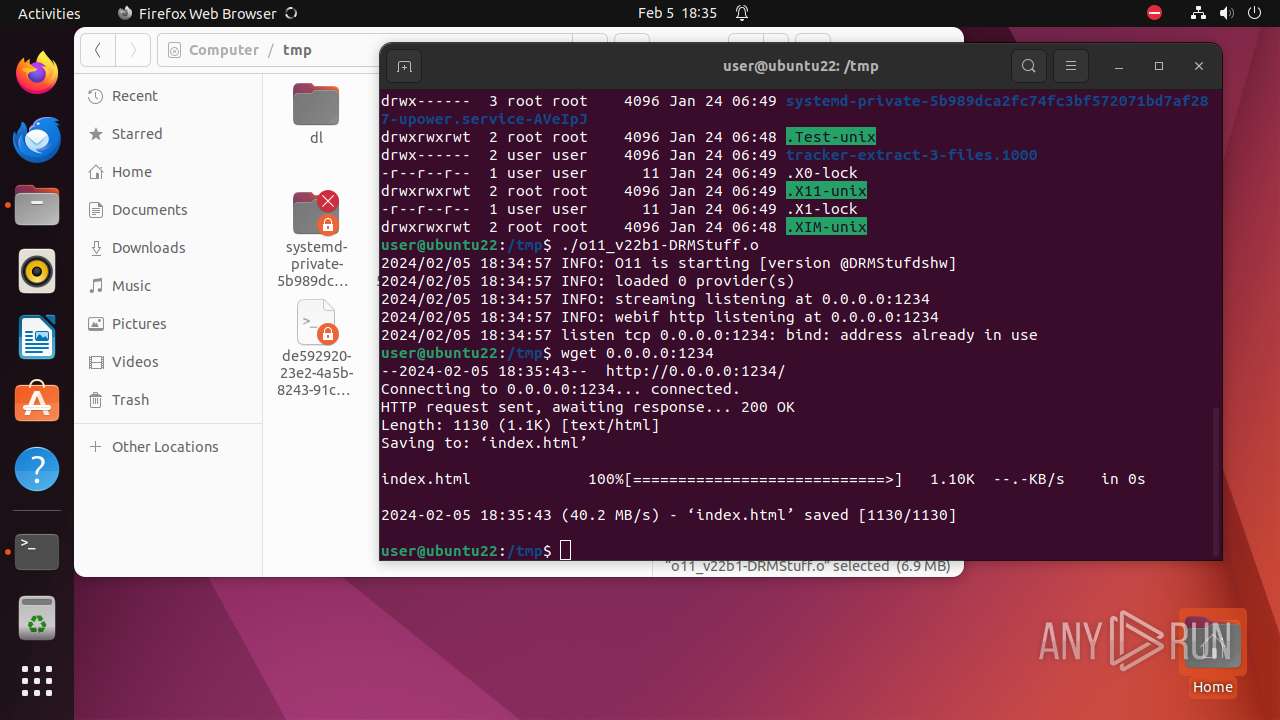Open Trash icon in the dock
This screenshot has width=1280, height=720.
pyautogui.click(x=37, y=618)
